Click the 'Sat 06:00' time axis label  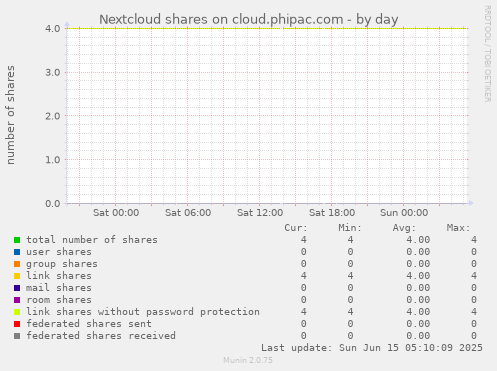188,213
